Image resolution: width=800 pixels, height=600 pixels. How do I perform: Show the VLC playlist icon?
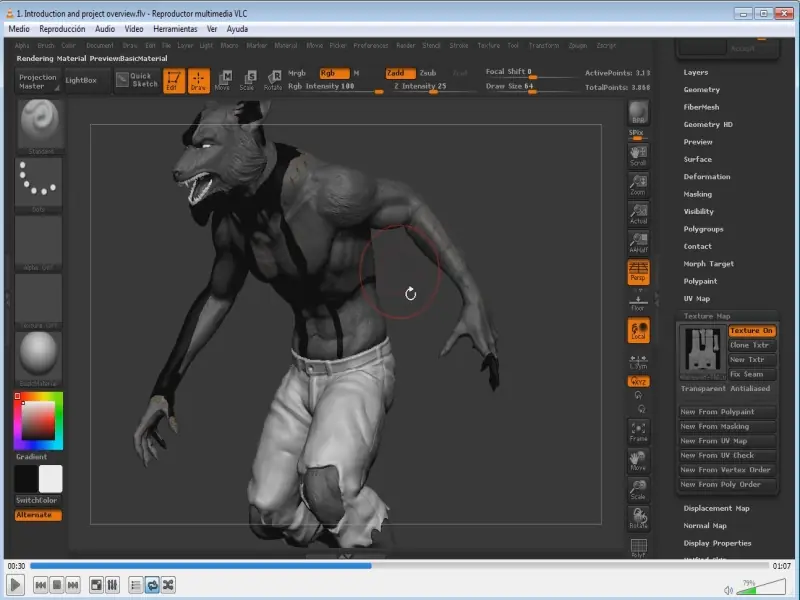135,585
